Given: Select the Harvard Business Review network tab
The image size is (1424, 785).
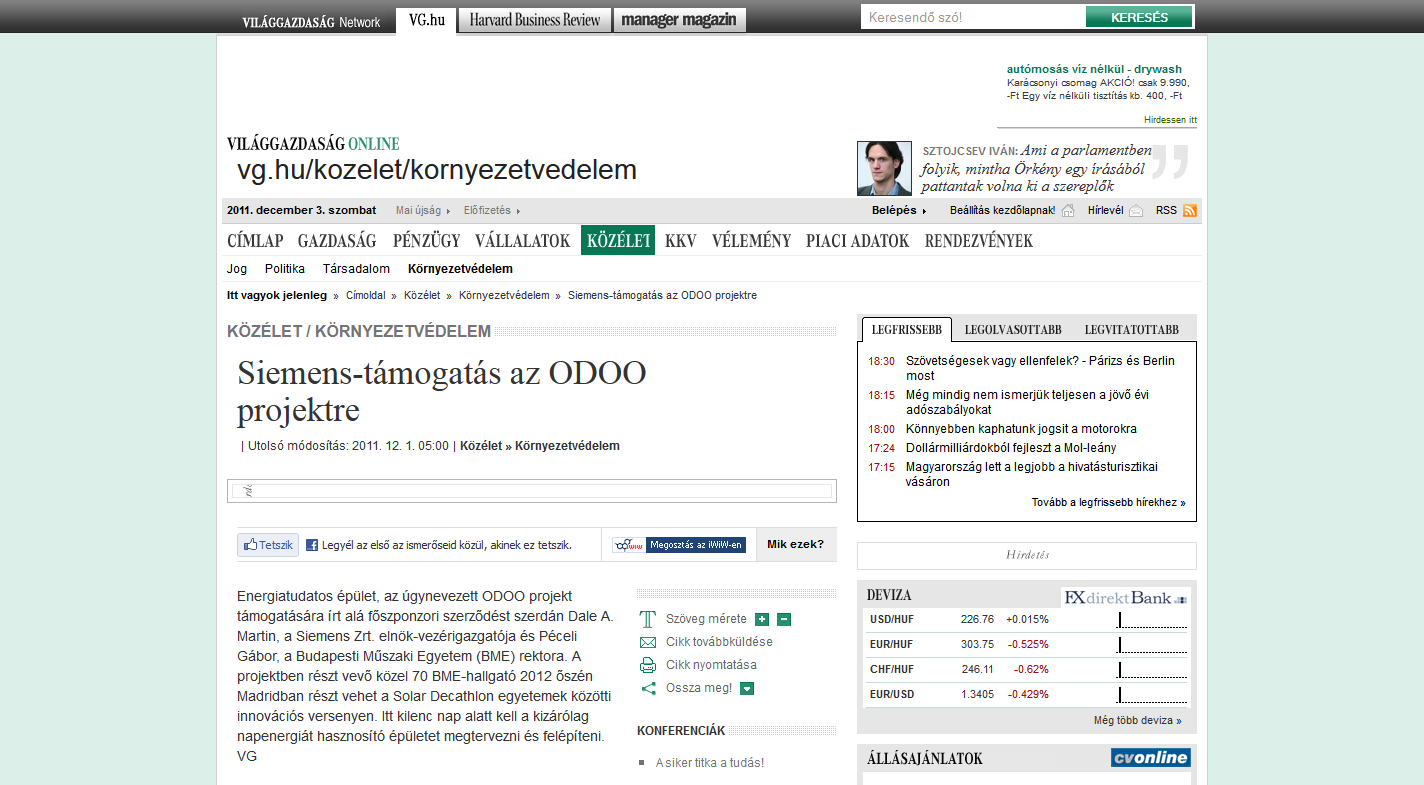Looking at the screenshot, I should tap(535, 20).
